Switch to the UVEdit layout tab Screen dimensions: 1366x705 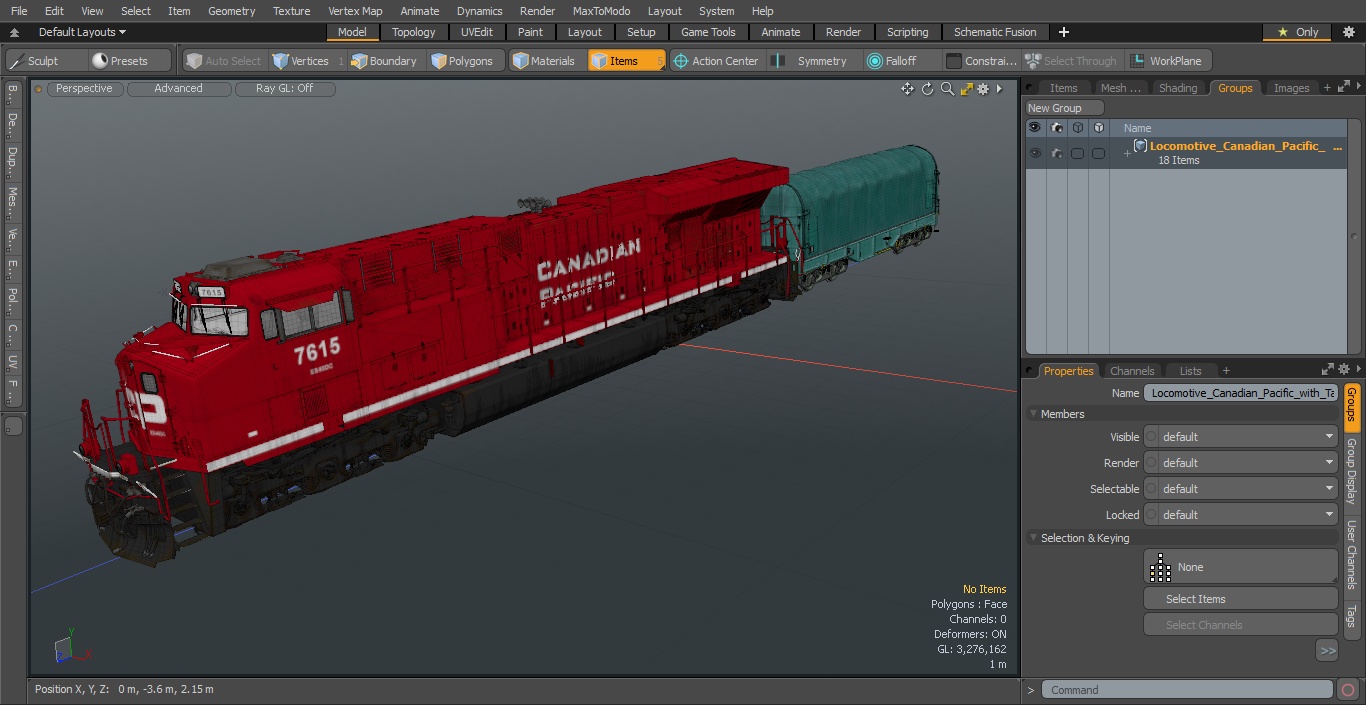coord(477,32)
